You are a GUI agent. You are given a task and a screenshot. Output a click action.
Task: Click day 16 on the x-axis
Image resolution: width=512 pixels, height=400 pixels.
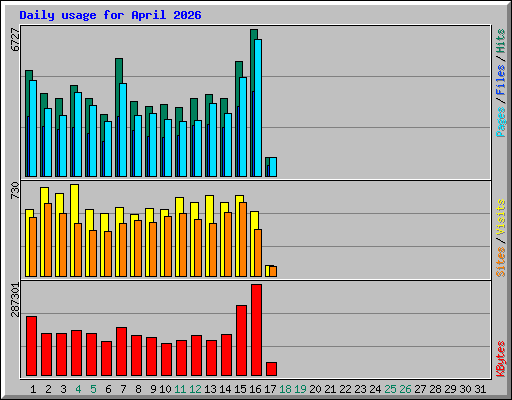coord(255,389)
